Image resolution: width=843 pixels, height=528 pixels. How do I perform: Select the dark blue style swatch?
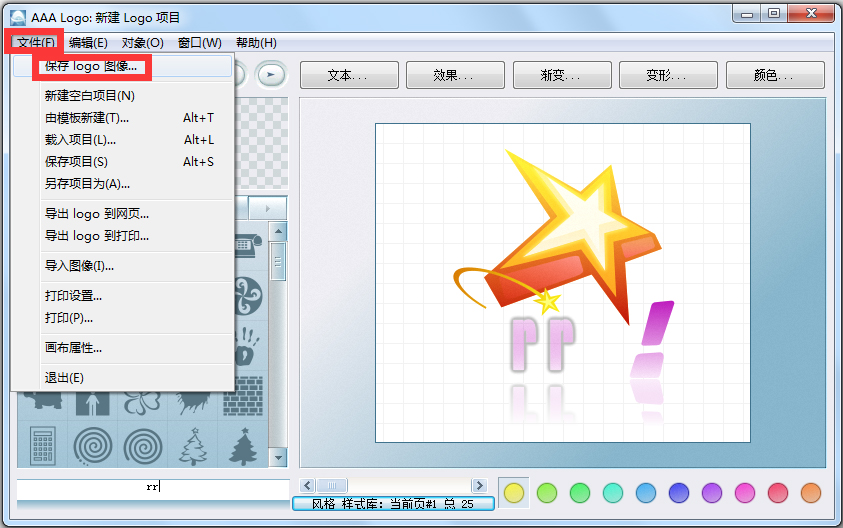[679, 492]
